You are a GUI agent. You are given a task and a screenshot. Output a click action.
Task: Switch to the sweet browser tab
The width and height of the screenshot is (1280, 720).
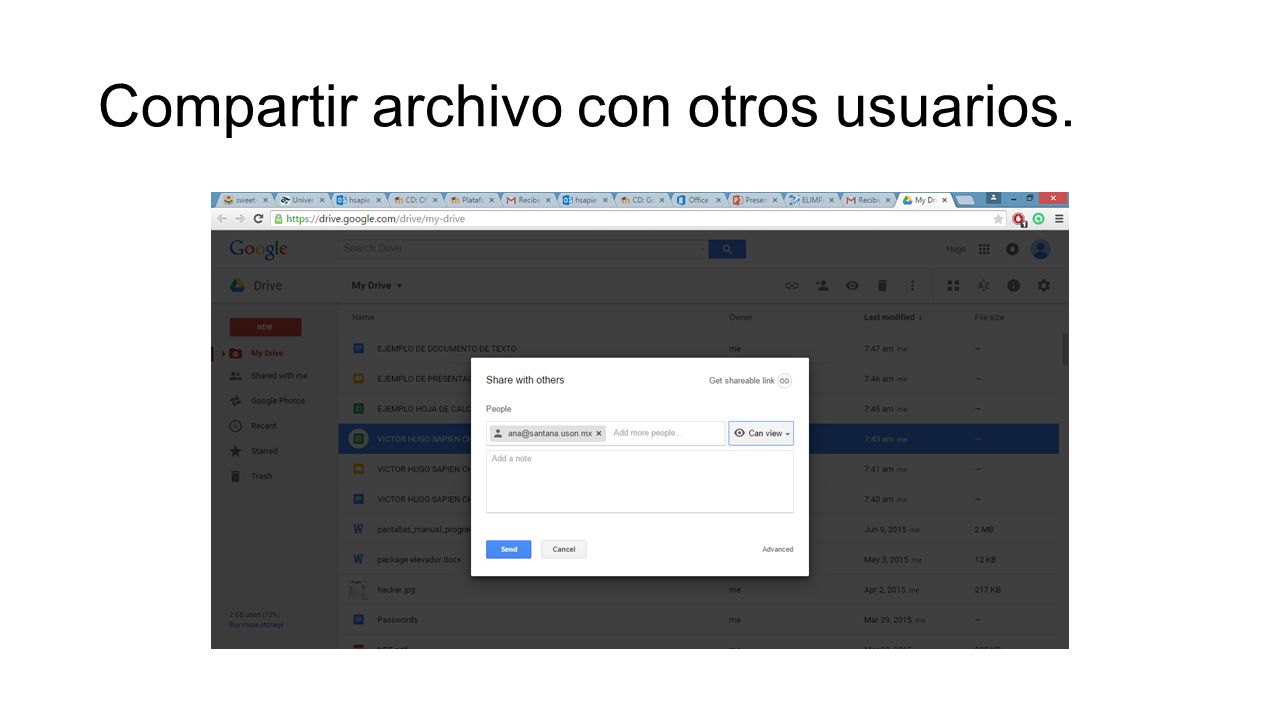click(245, 200)
